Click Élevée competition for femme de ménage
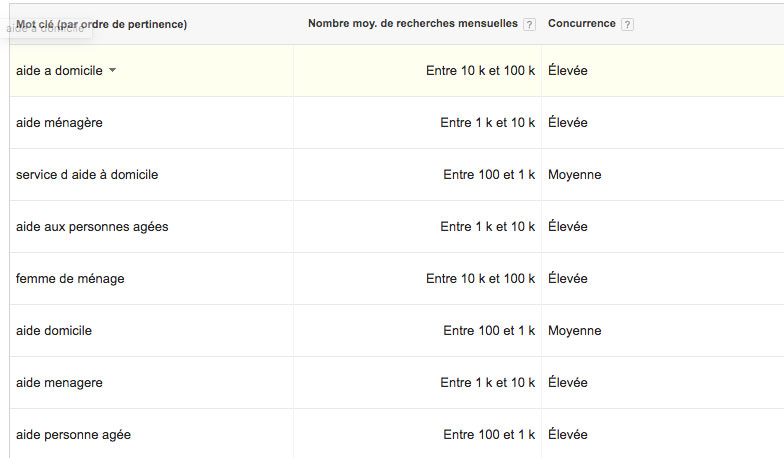The width and height of the screenshot is (784, 458). click(568, 278)
